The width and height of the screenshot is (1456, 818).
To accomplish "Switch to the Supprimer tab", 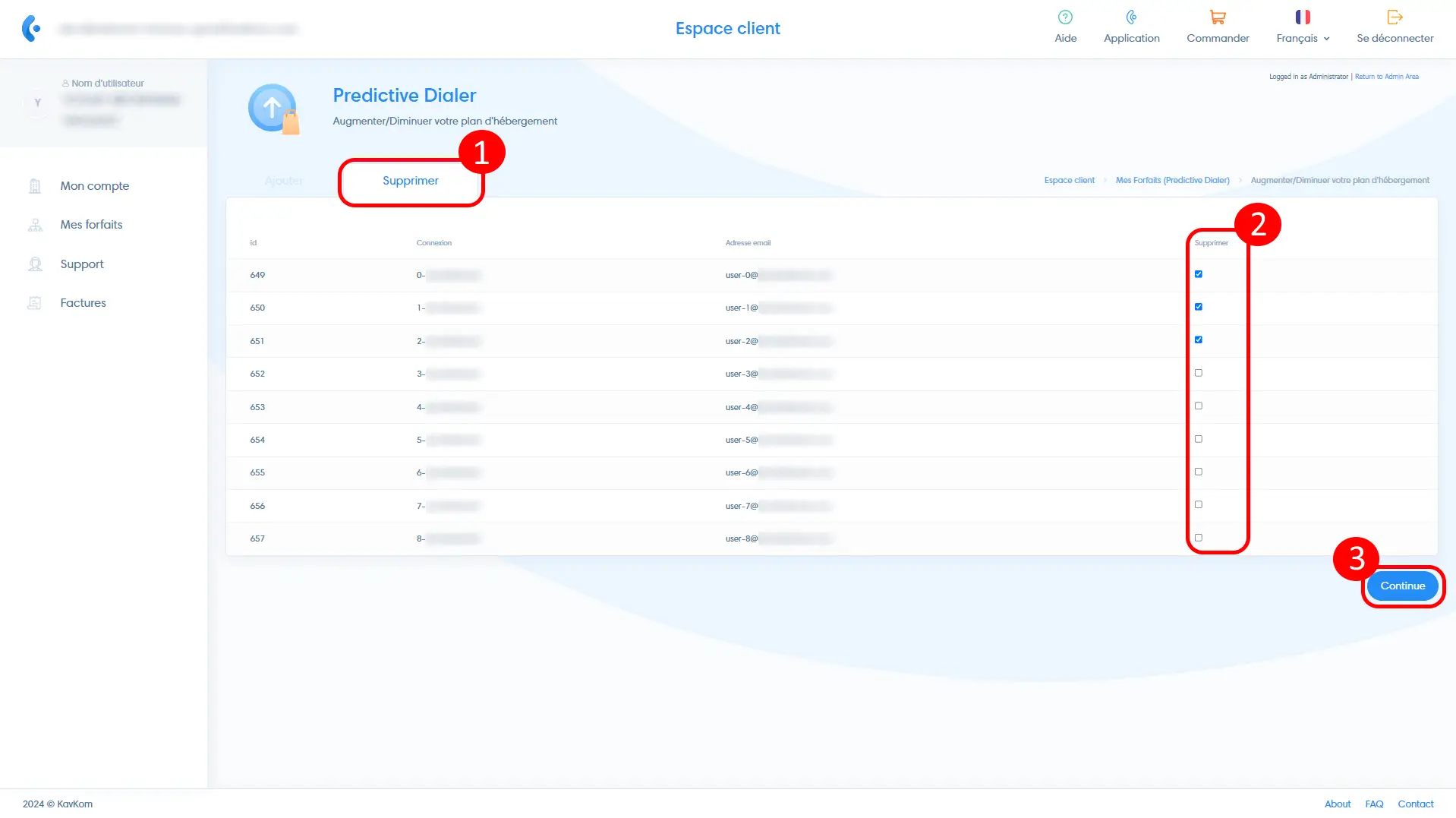I will 410,181.
